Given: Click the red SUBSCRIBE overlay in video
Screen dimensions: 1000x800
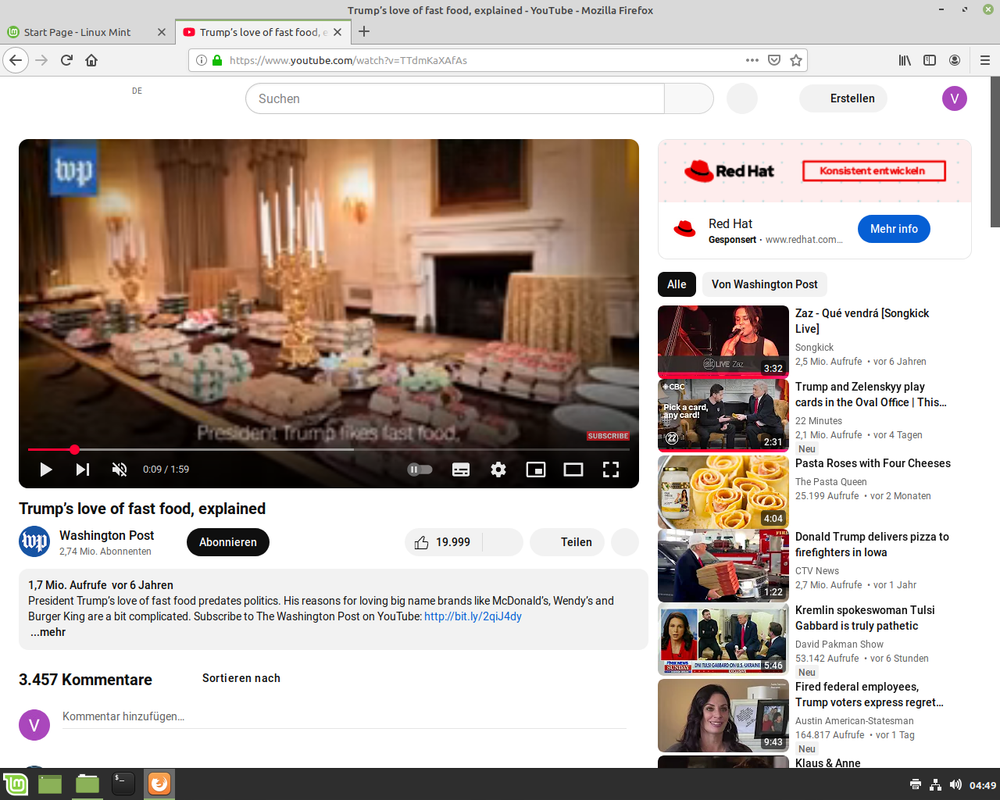Looking at the screenshot, I should pos(608,436).
